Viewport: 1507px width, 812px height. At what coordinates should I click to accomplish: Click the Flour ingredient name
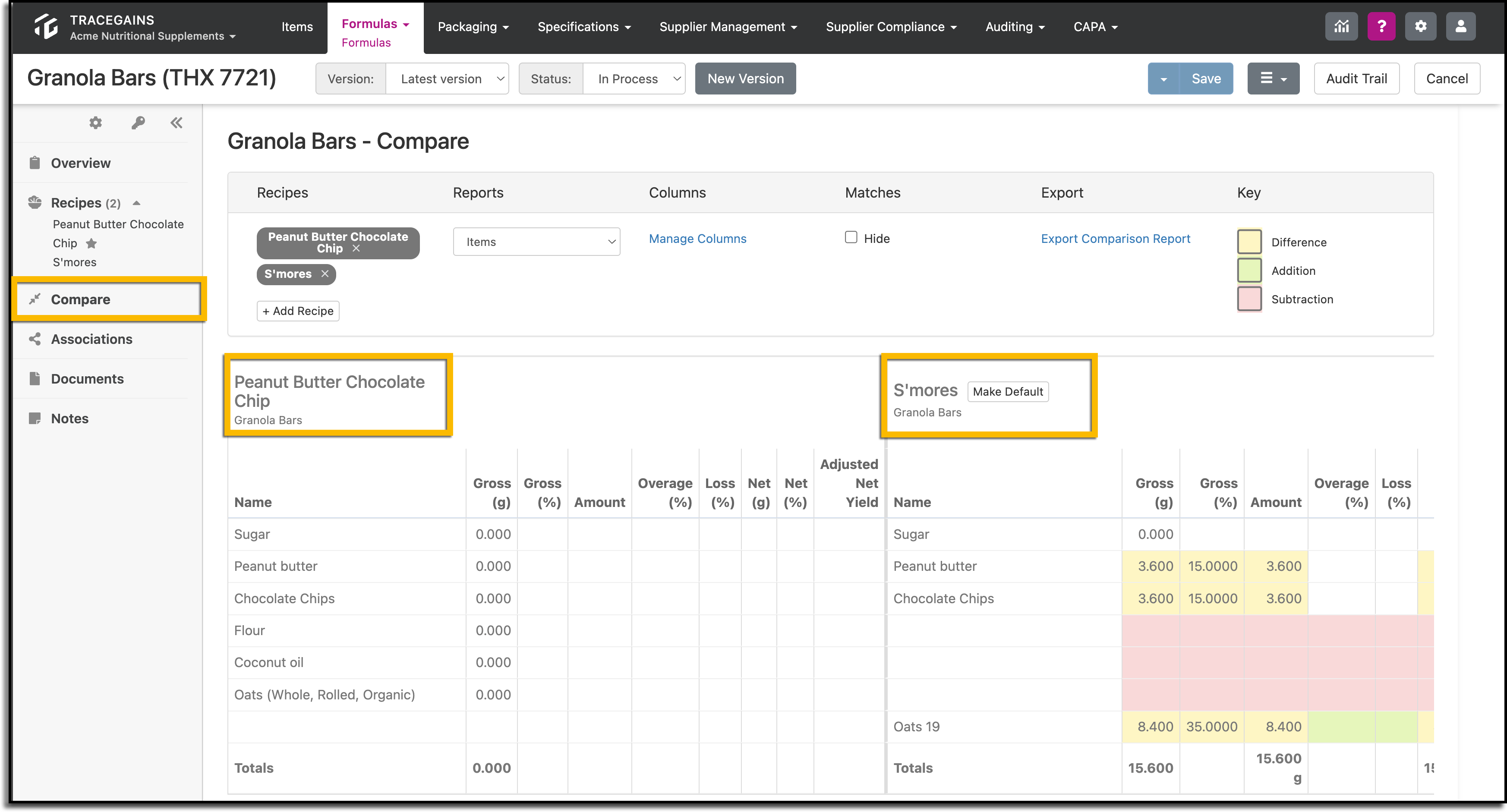(249, 630)
